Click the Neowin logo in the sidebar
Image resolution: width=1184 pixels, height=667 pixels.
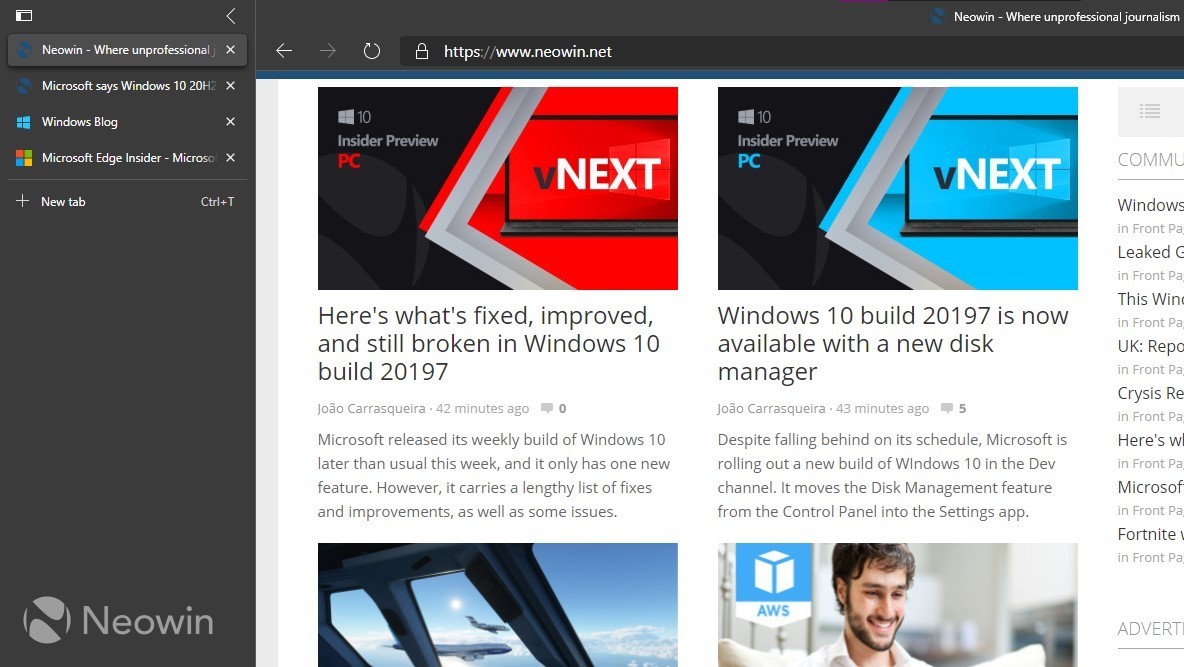tap(117, 620)
